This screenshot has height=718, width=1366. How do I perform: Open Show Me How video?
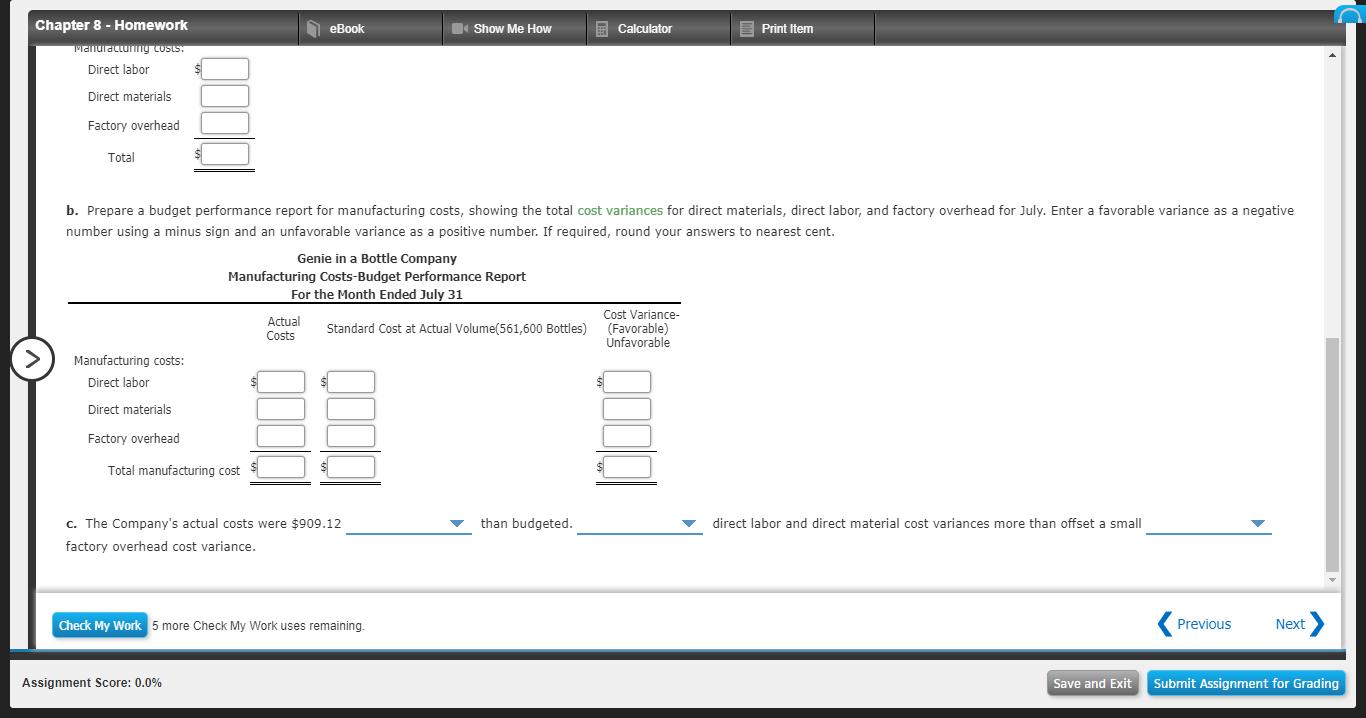point(513,29)
